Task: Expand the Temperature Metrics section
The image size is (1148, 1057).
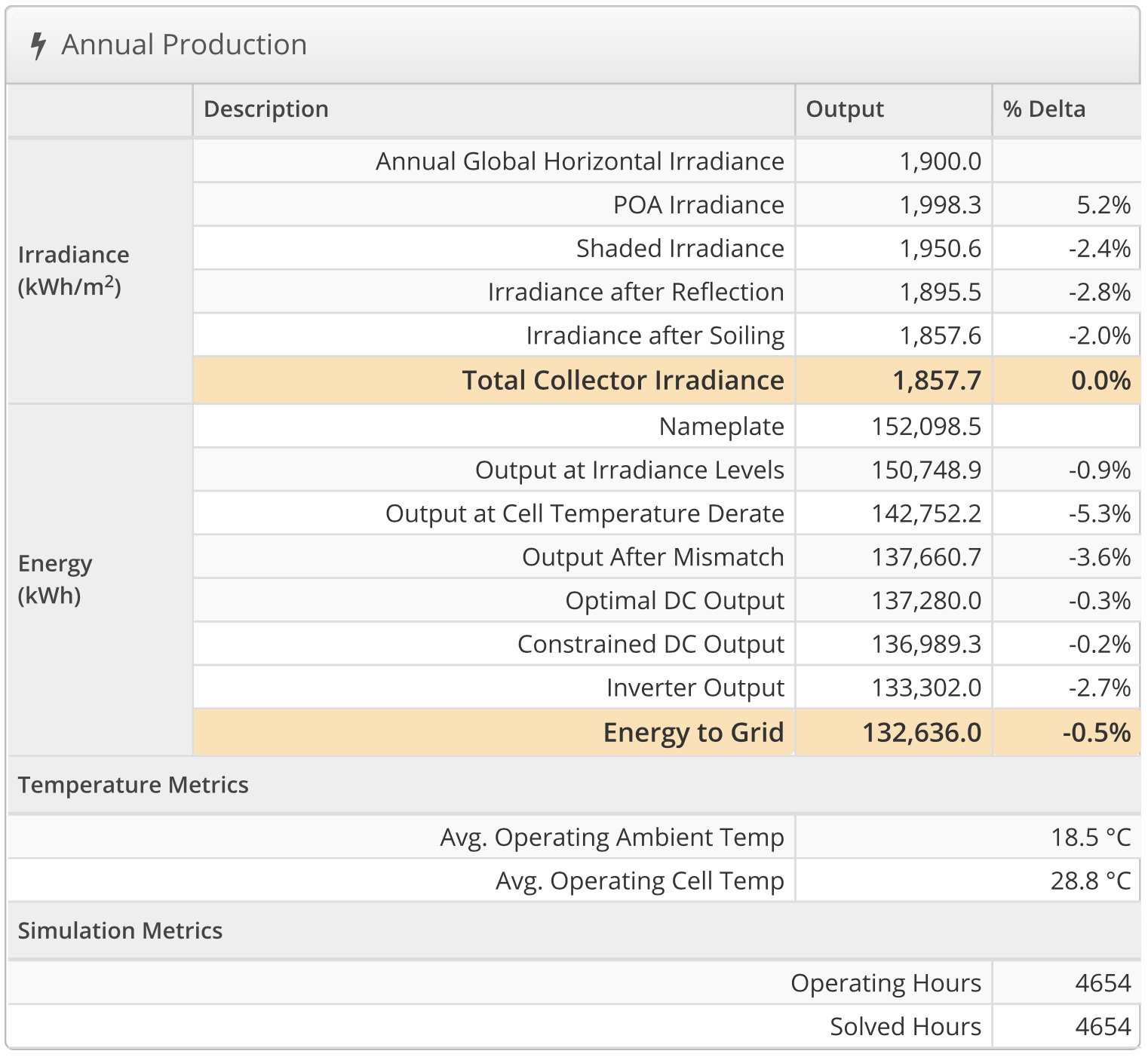Action: [134, 784]
